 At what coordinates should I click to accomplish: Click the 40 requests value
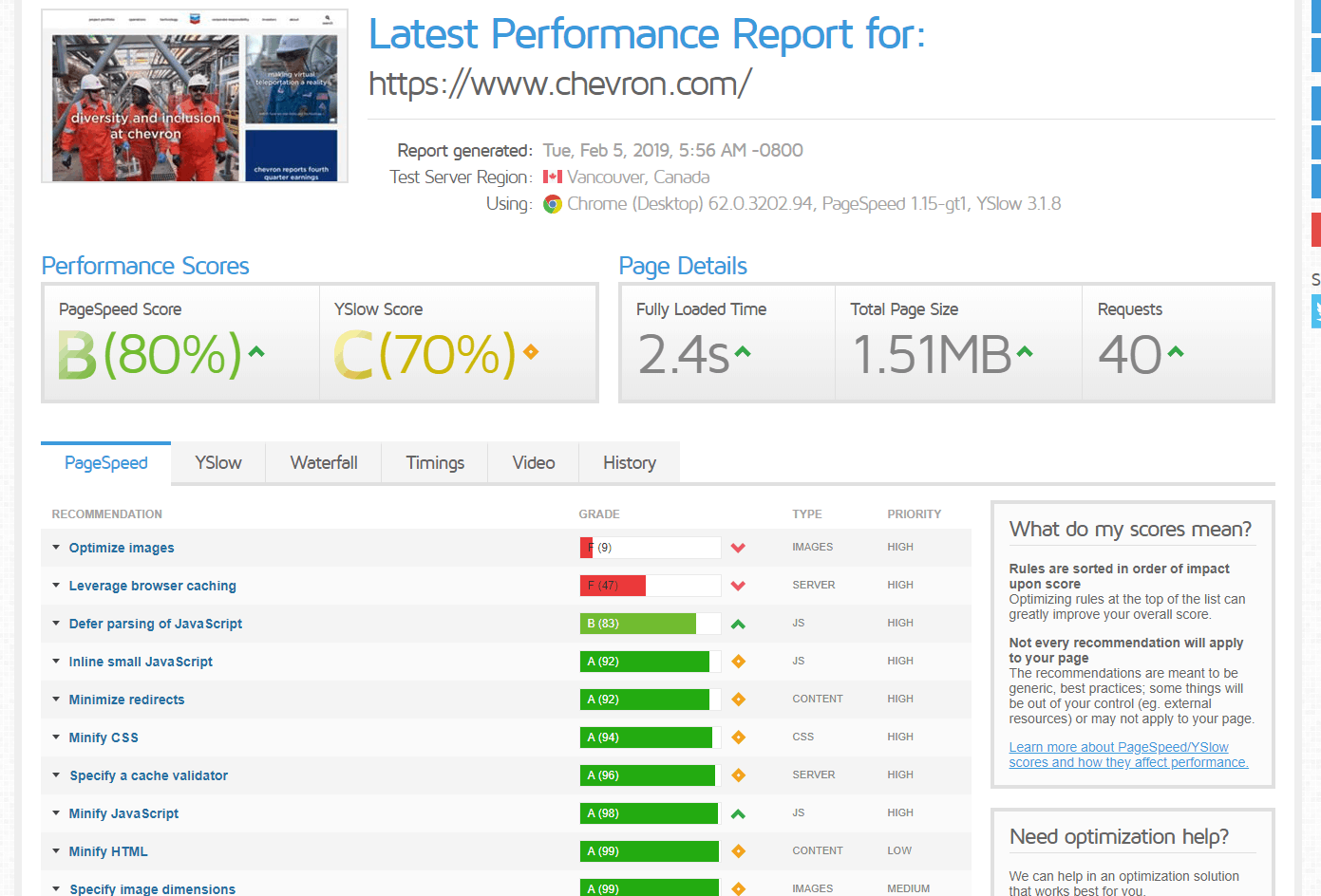click(x=1130, y=355)
